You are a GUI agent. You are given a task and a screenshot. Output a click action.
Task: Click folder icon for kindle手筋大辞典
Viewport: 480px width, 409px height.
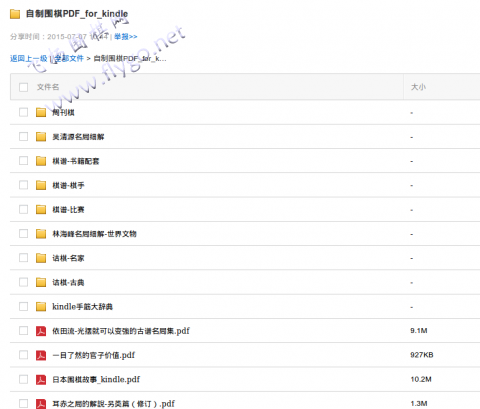click(41, 306)
